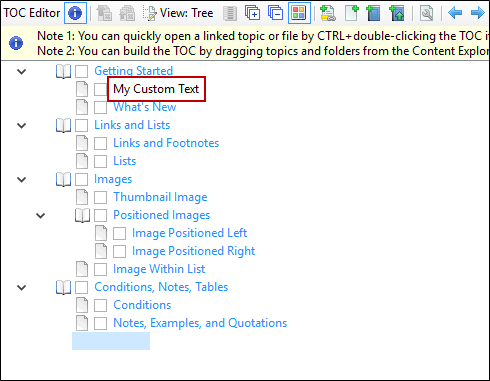Click the page icon for Links and Footnotes
This screenshot has height=381, width=490.
coord(82,143)
